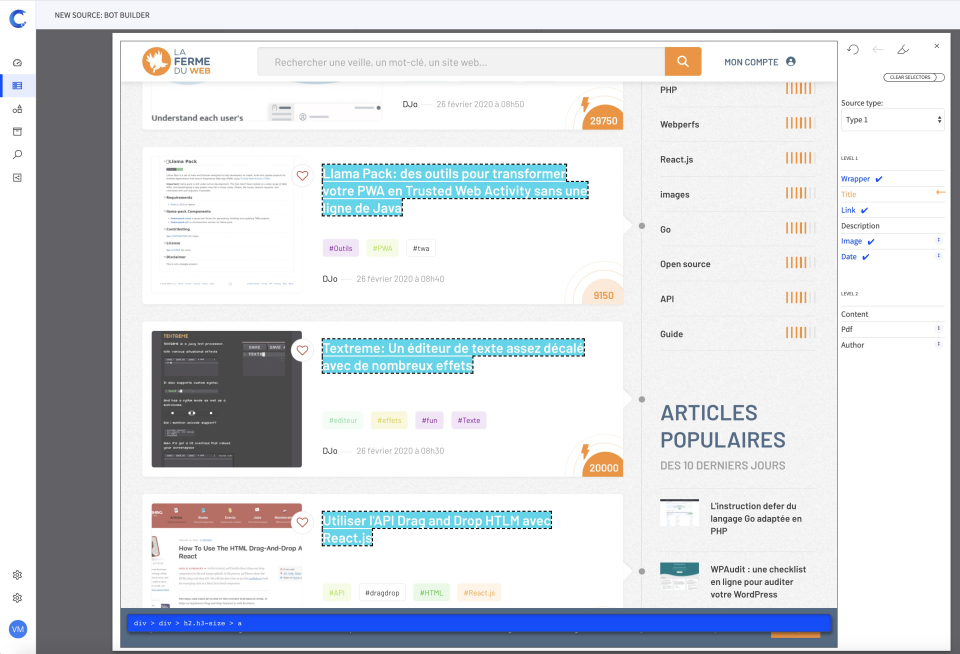Click the #React.js tag

tap(479, 593)
